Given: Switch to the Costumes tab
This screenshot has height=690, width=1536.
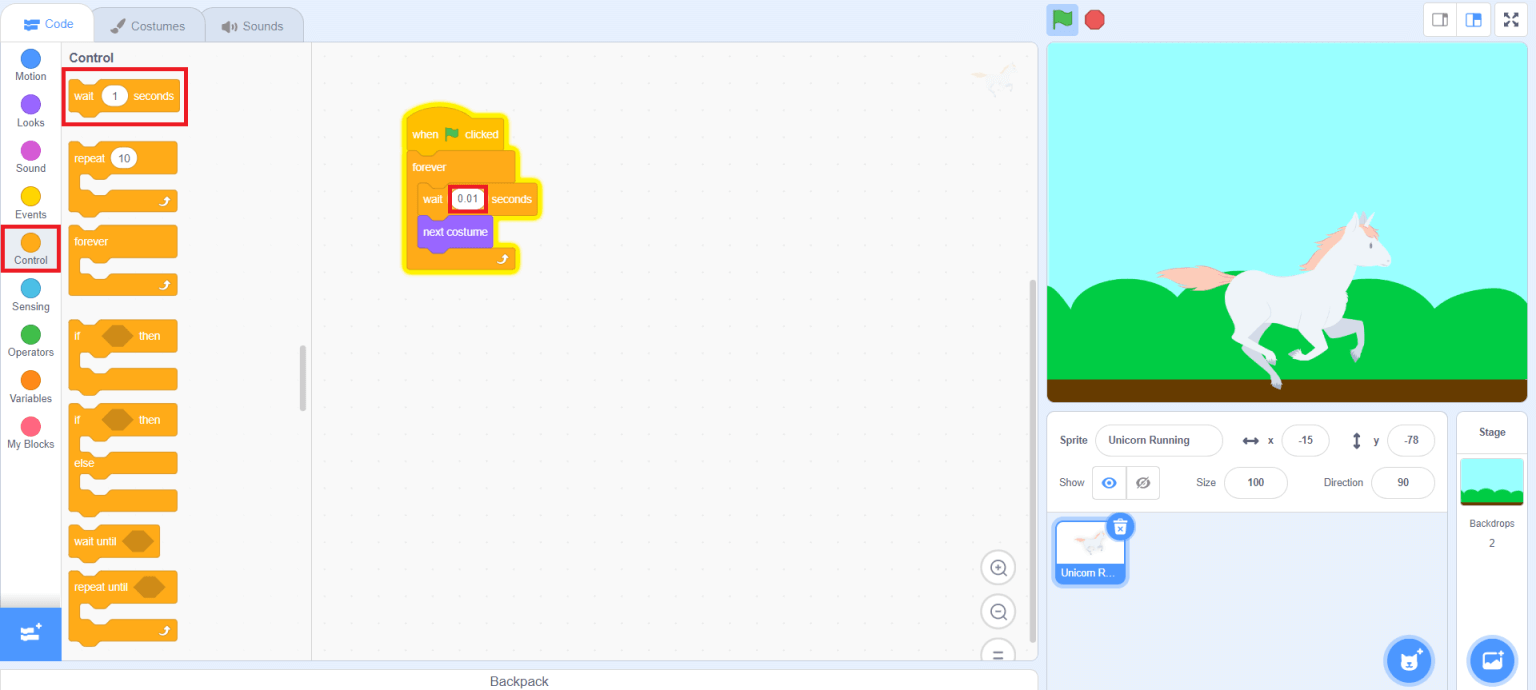Looking at the screenshot, I should tap(148, 24).
